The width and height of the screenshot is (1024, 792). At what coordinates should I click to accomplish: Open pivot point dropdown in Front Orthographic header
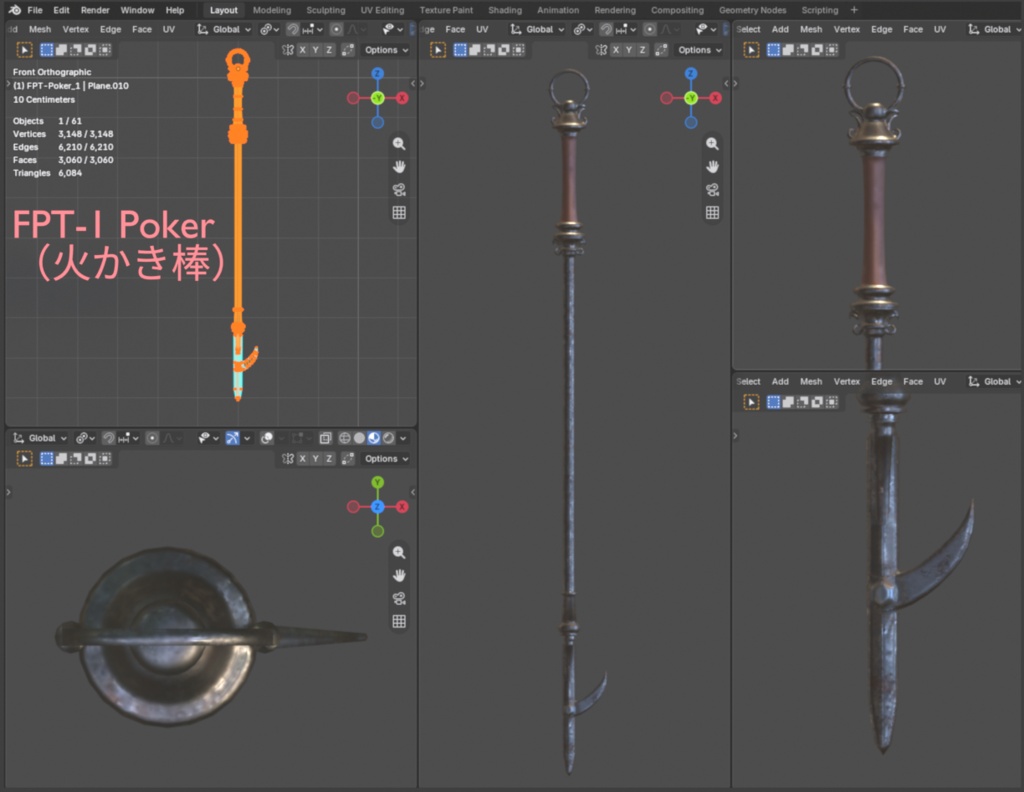click(269, 29)
